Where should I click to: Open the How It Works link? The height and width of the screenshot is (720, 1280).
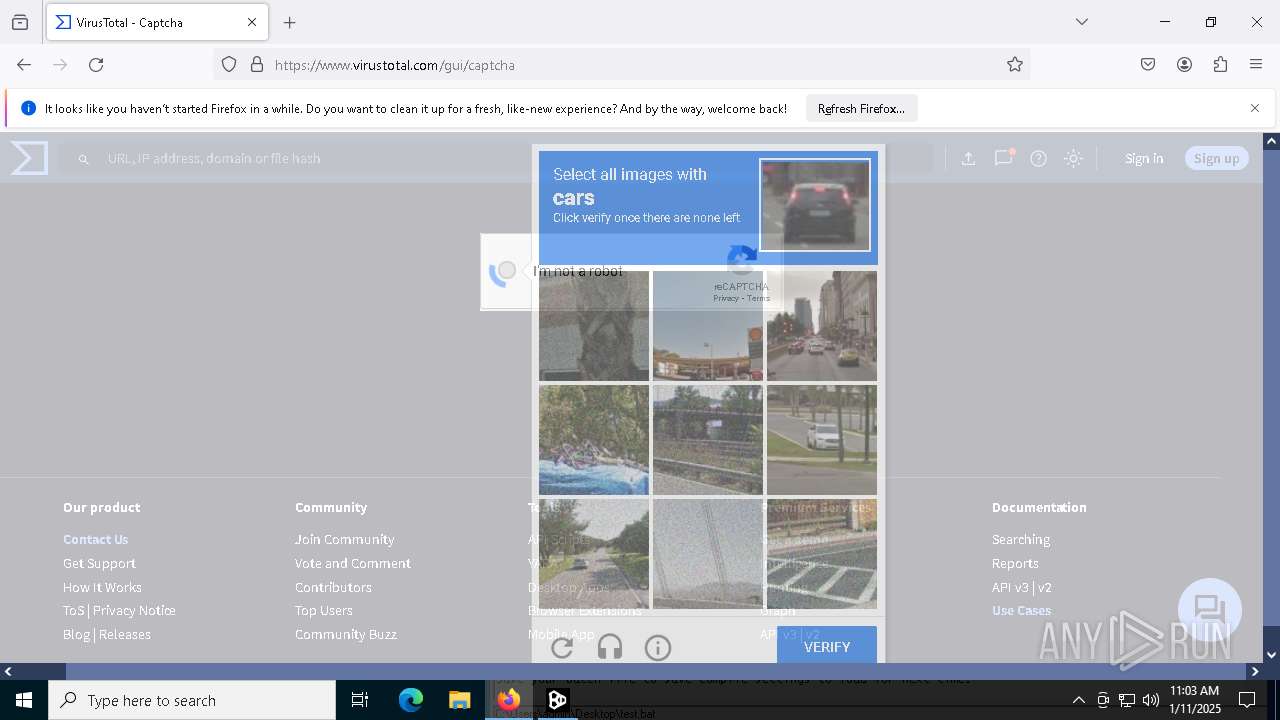pos(102,587)
